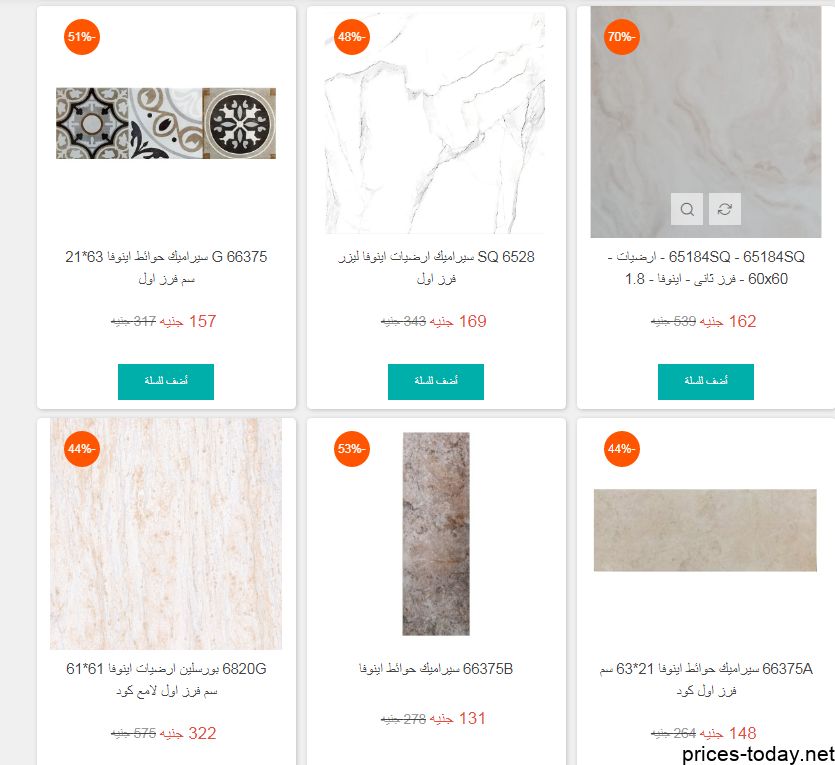Click the 51% discount badge
Viewport: 835px width, 765px height.
pos(82,37)
